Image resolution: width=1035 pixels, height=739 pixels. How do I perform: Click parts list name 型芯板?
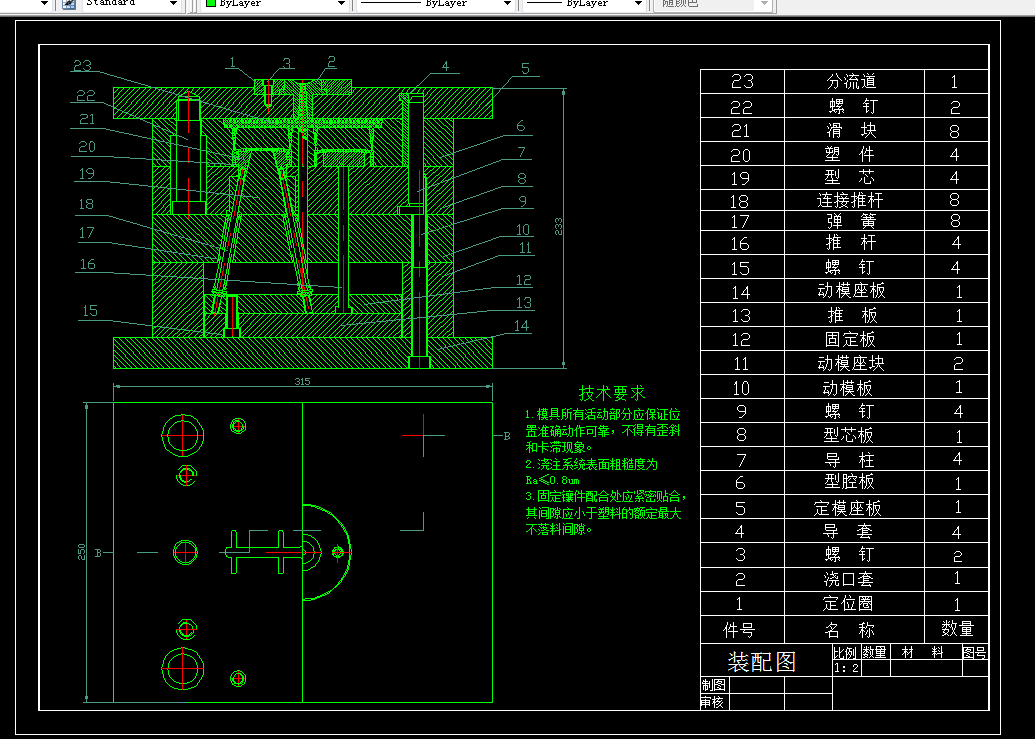[849, 435]
